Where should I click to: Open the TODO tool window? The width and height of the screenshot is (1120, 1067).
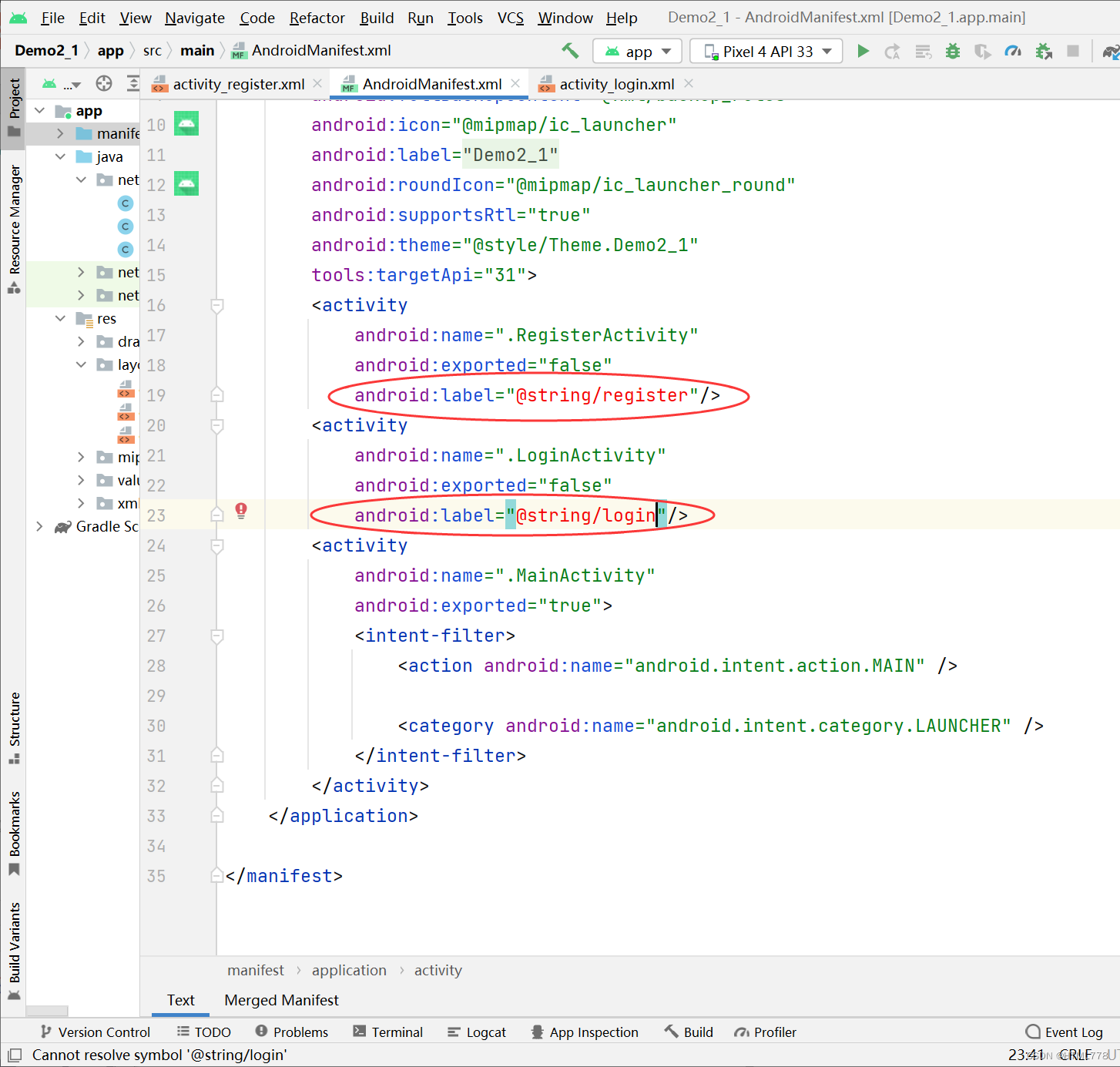point(204,1032)
